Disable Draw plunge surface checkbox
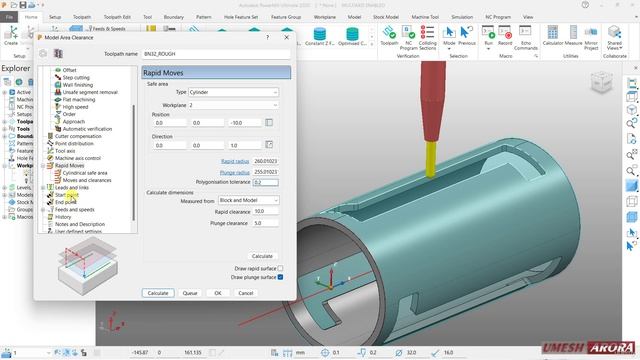640x360 pixels. coord(280,277)
